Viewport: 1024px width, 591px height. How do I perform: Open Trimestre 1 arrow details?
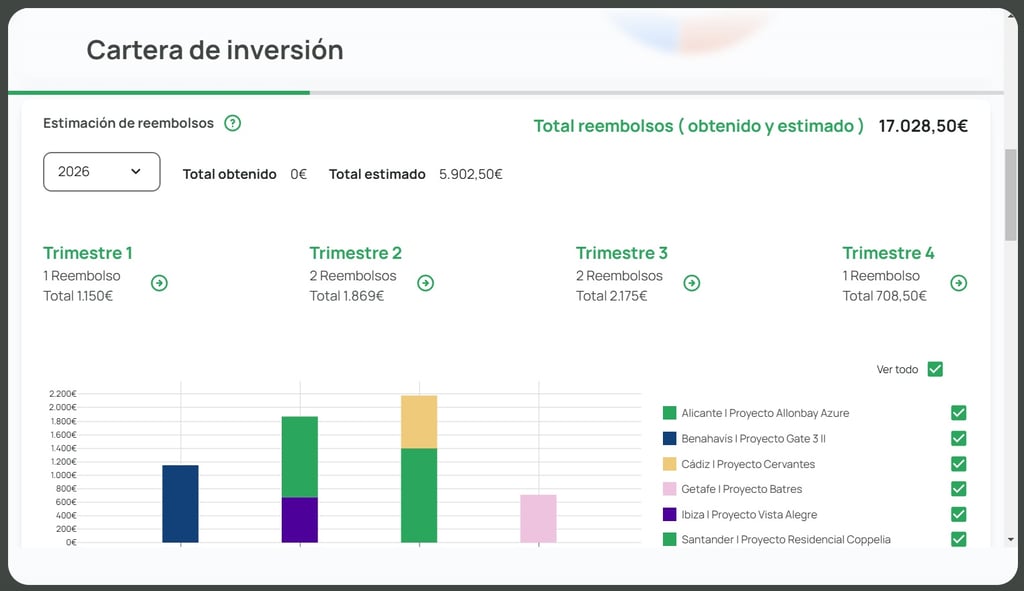[x=159, y=283]
